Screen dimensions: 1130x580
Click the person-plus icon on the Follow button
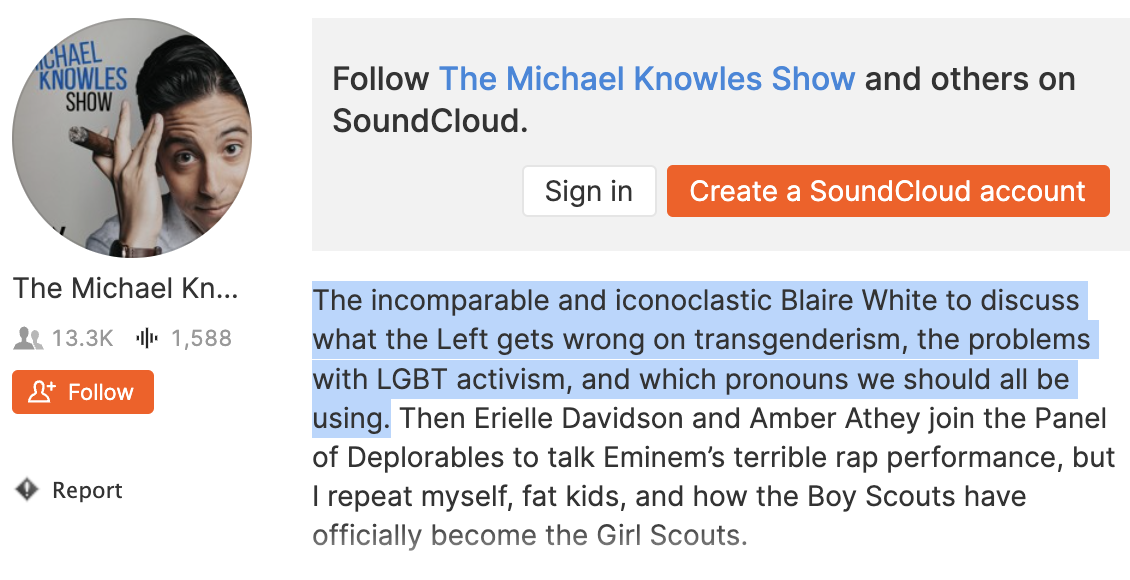click(x=42, y=392)
